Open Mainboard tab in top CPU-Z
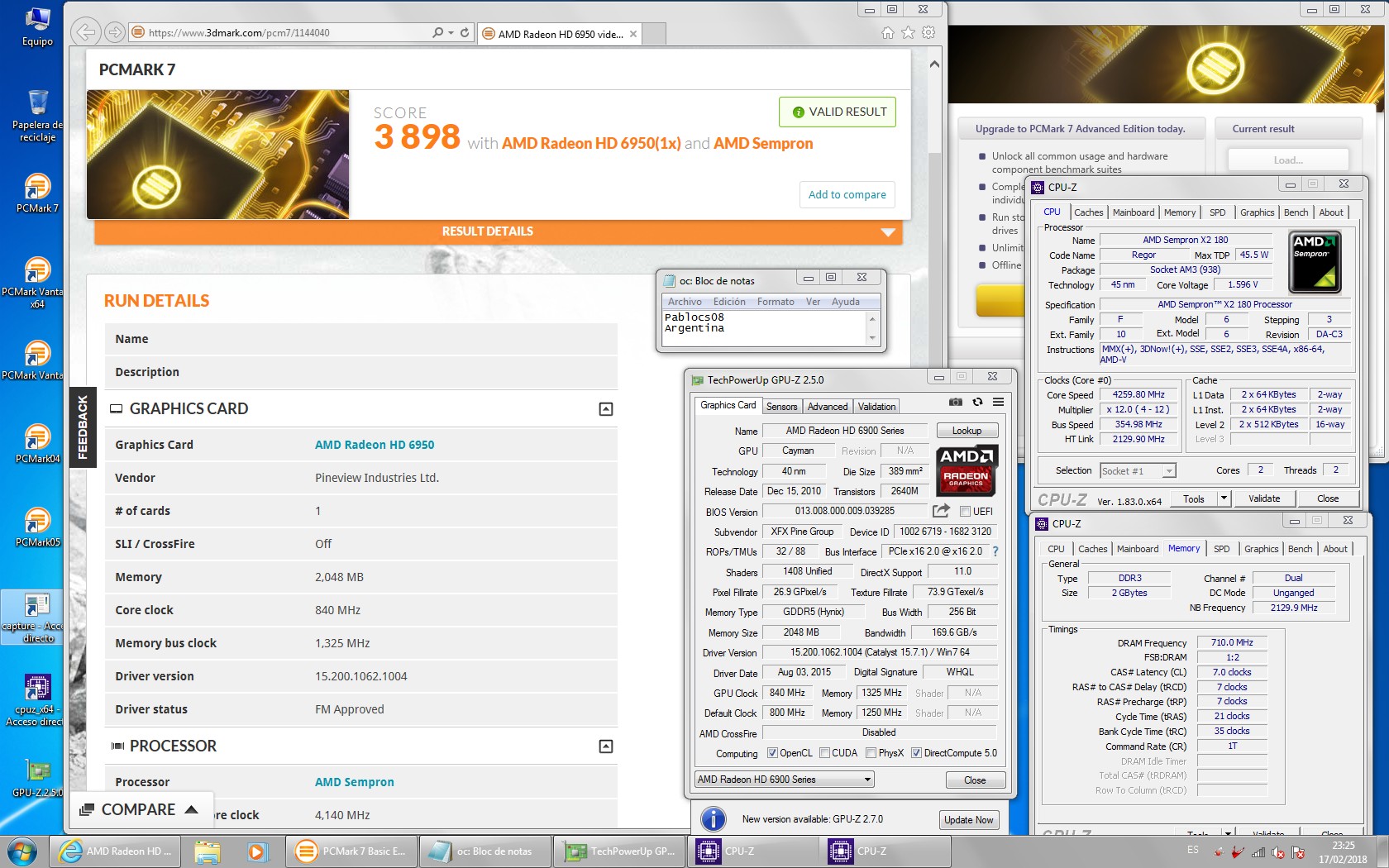 point(1133,212)
